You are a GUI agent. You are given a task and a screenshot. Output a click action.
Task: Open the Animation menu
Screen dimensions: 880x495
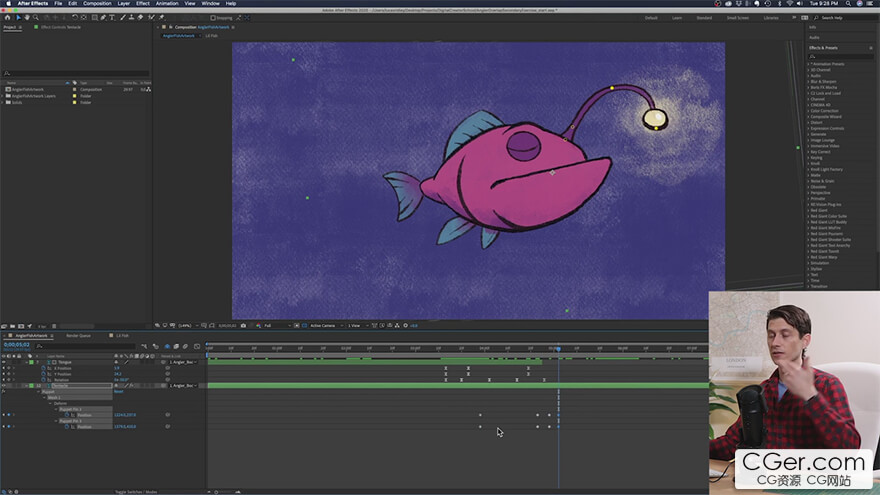click(x=167, y=3)
